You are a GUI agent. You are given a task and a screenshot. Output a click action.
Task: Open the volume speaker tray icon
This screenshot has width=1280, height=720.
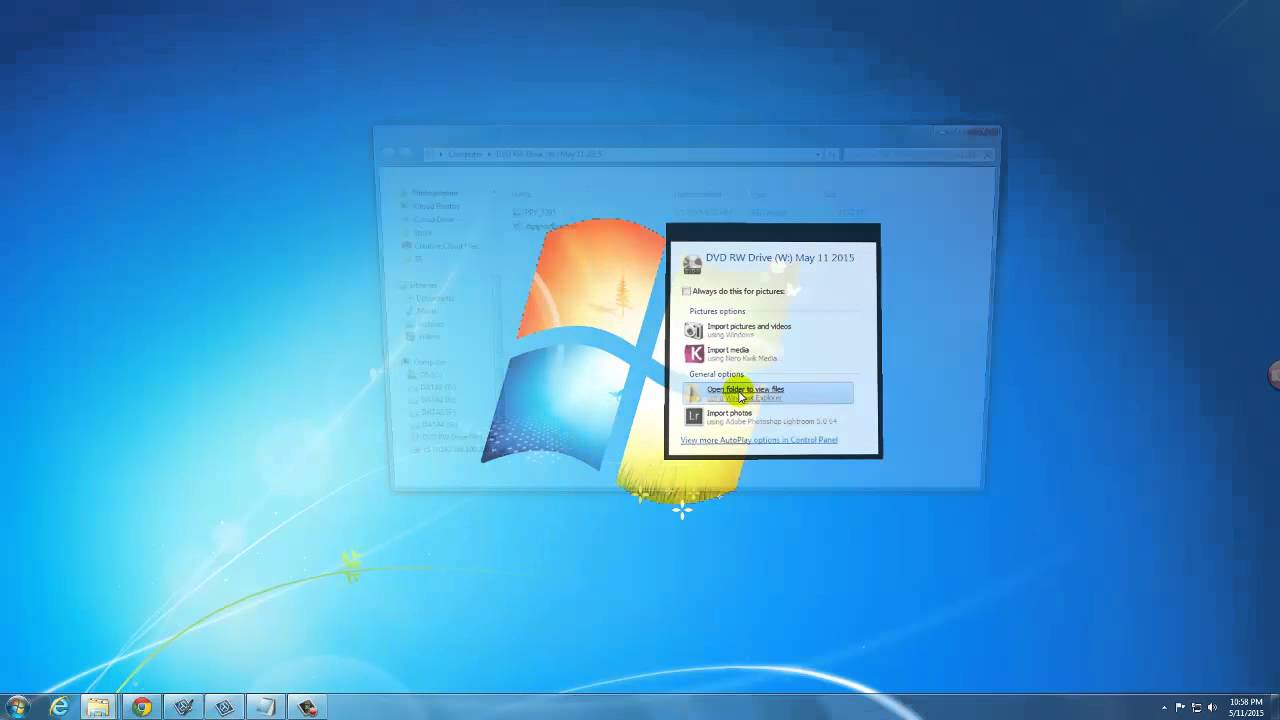tap(1212, 707)
